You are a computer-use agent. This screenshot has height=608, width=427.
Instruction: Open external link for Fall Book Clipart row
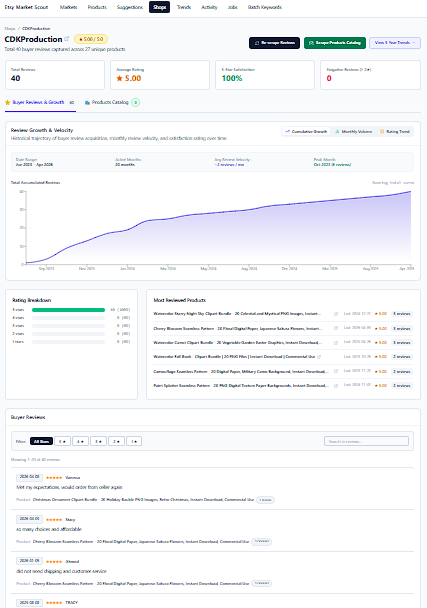(x=319, y=357)
